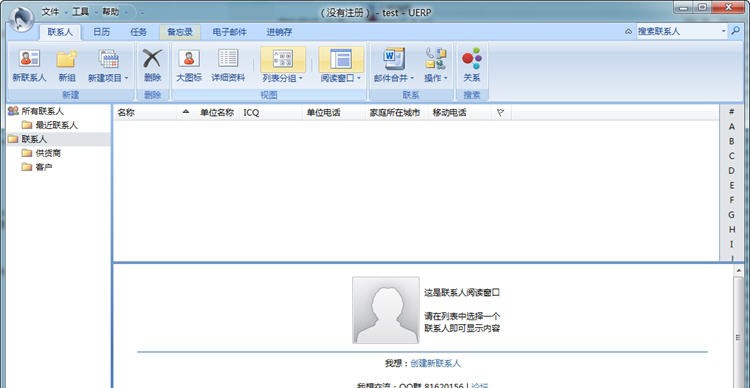Open the 供货商 folder

pos(41,153)
